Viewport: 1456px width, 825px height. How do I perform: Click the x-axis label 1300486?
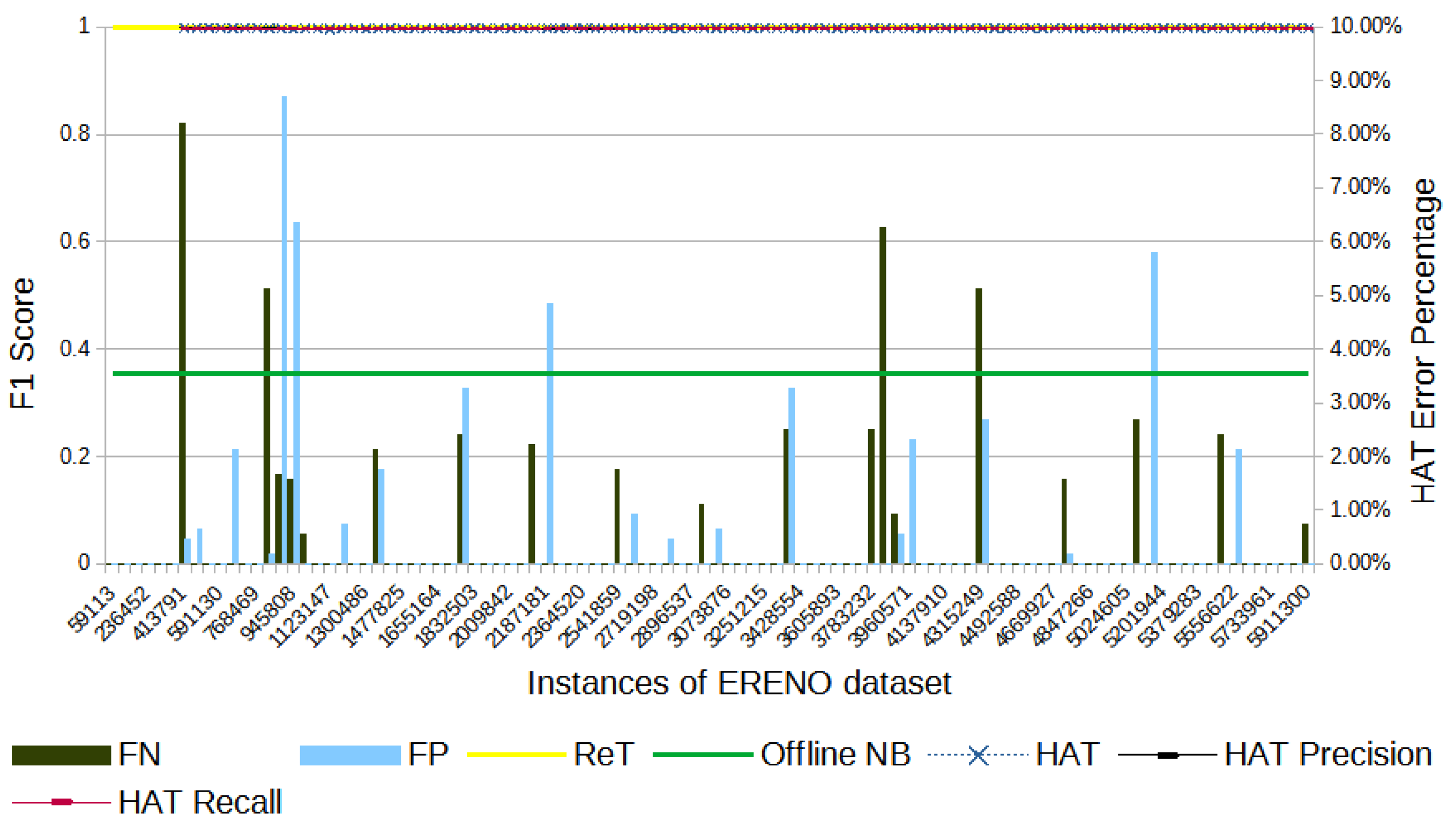(338, 617)
